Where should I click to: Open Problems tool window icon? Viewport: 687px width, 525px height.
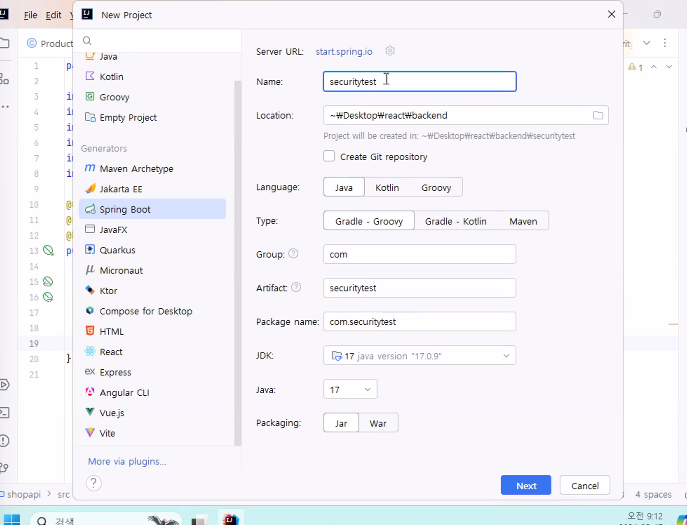[4, 440]
